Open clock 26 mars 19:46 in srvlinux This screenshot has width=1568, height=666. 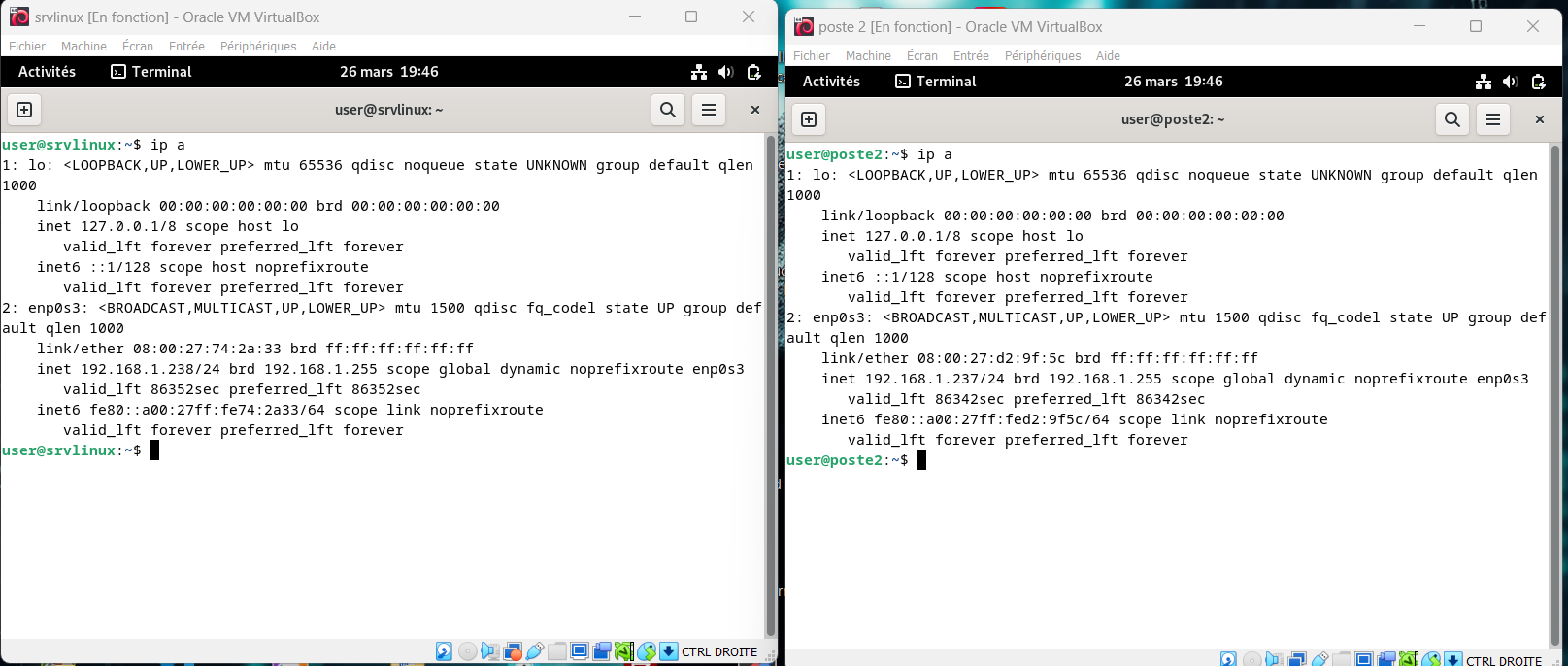click(x=388, y=72)
